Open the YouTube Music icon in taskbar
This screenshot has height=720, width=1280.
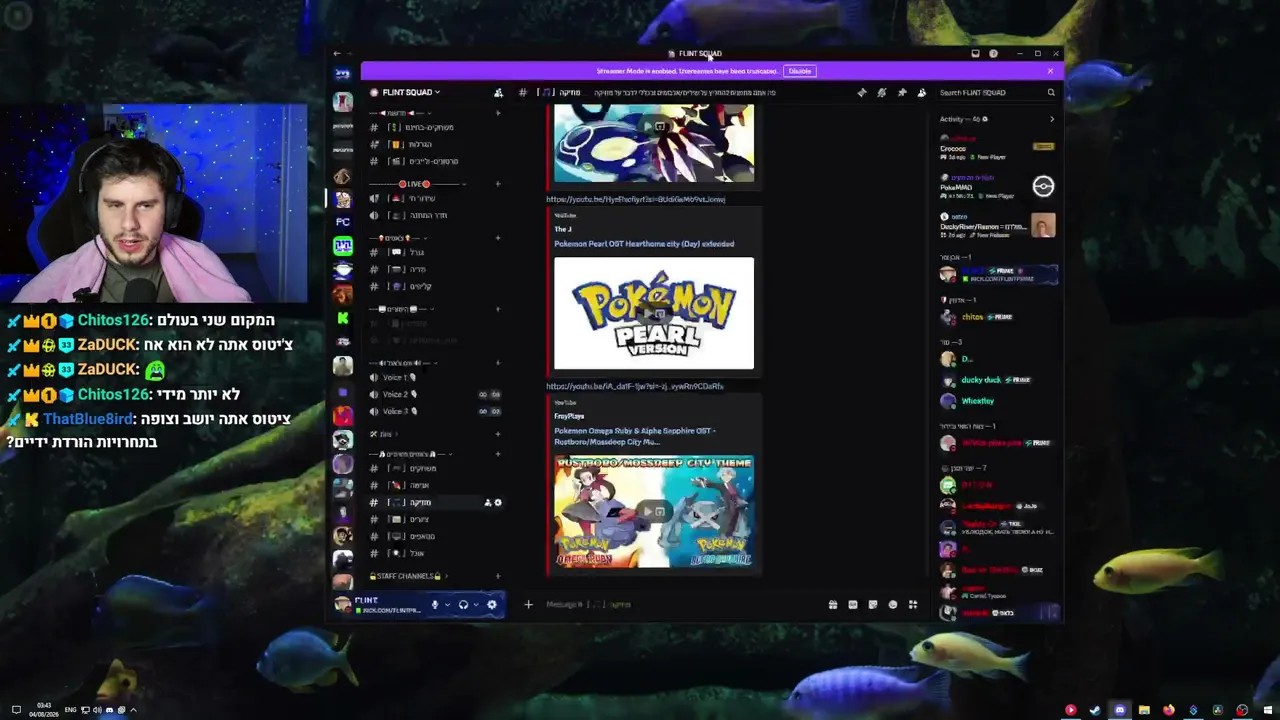click(x=1070, y=711)
